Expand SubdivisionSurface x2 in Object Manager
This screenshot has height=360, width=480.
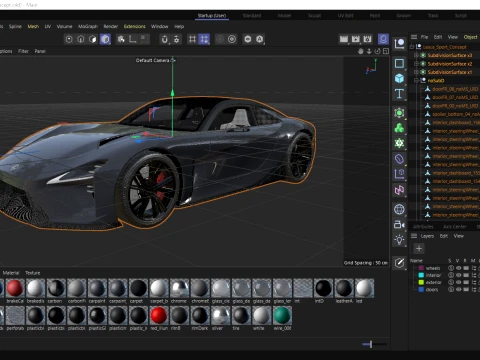[x=416, y=64]
